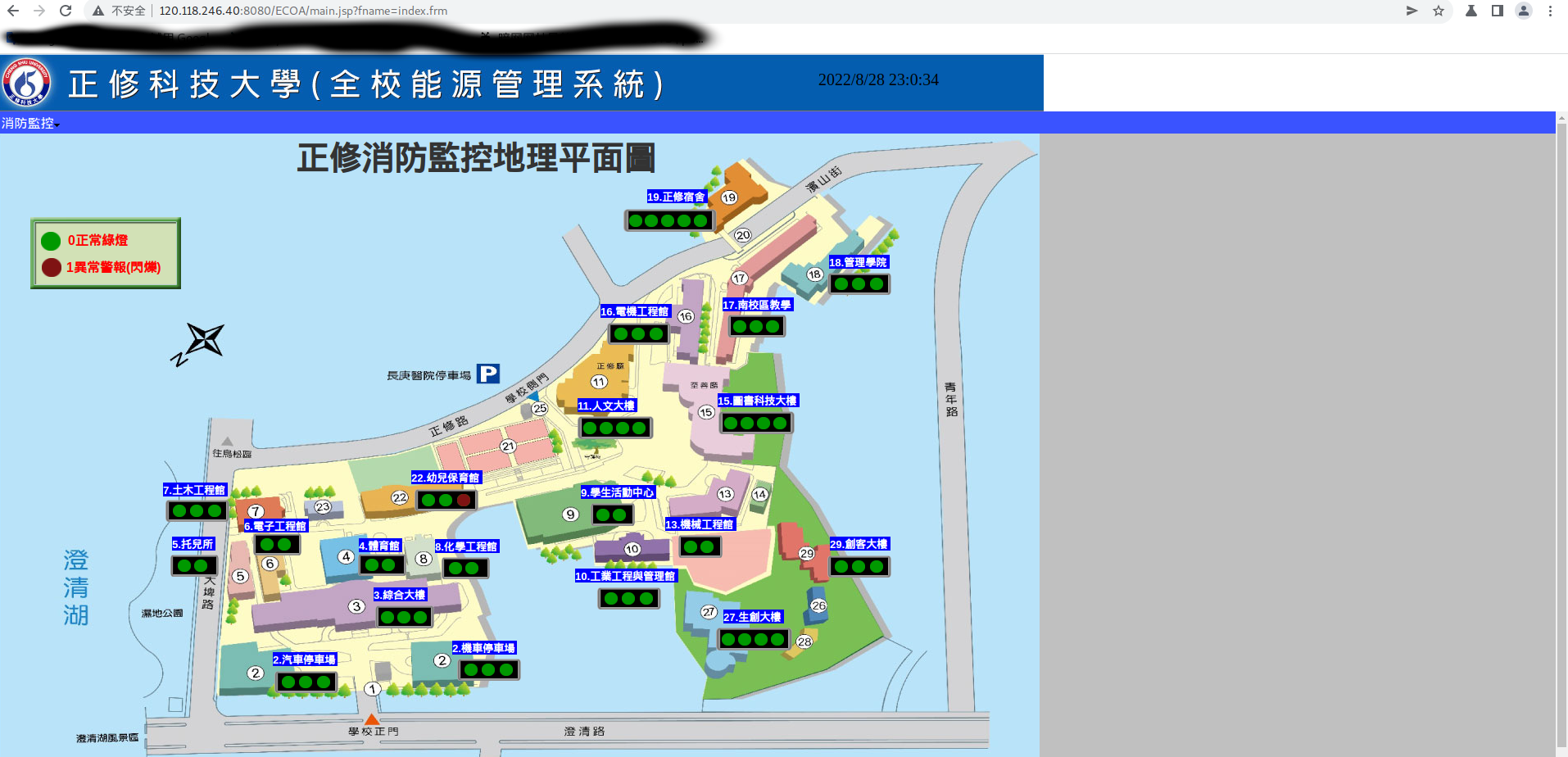The width and height of the screenshot is (1568, 757).
Task: Select the 9.學生活動中心 label
Action: click(618, 492)
